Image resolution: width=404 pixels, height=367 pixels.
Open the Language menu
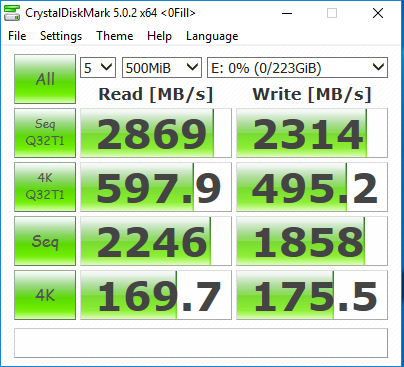[212, 36]
